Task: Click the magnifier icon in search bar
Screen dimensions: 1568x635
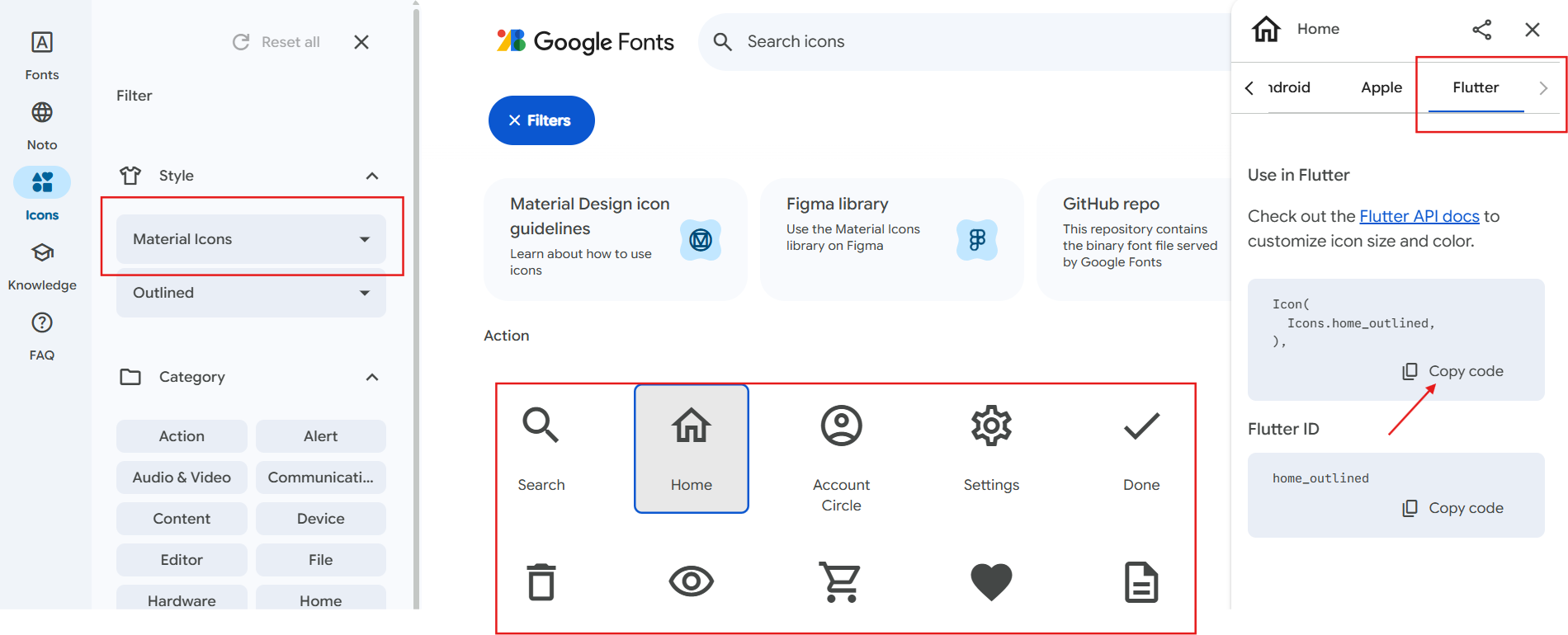Action: [x=723, y=41]
